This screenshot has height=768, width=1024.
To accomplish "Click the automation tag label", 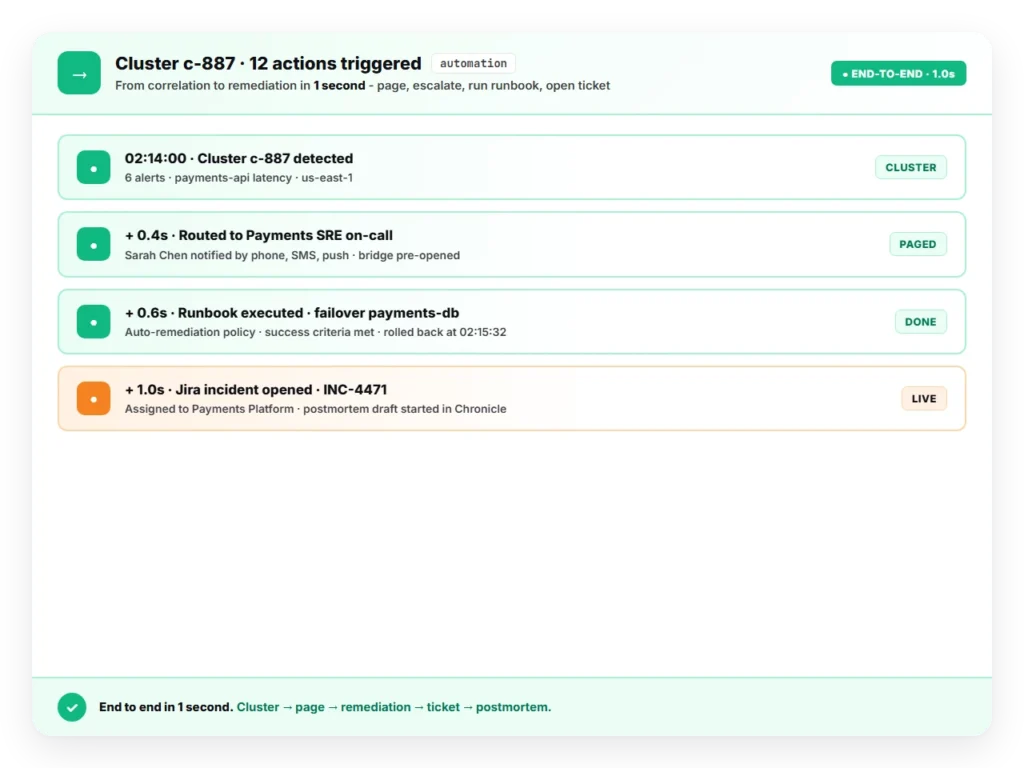I will 473,63.
